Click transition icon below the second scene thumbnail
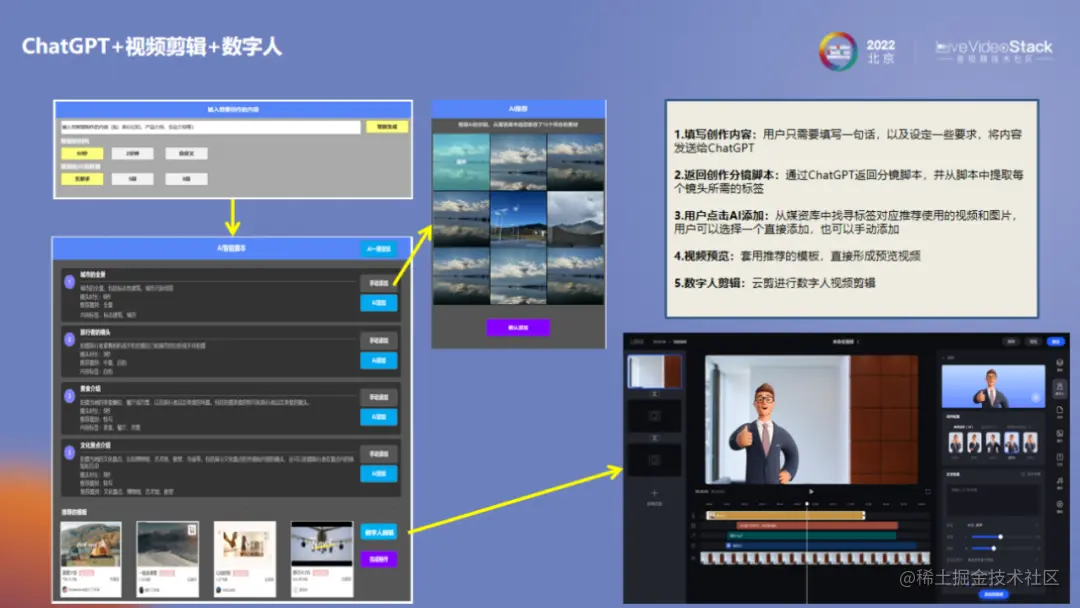Image resolution: width=1080 pixels, height=608 pixels. 654,438
